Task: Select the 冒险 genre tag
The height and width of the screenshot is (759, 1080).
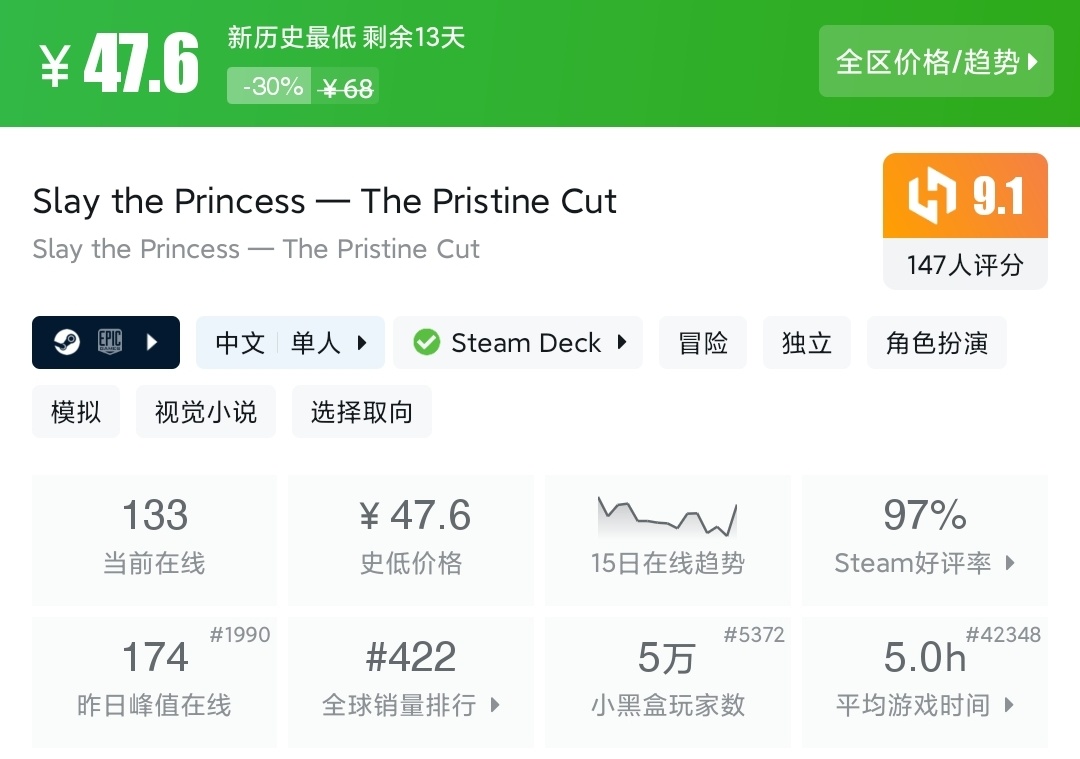Action: click(x=703, y=343)
